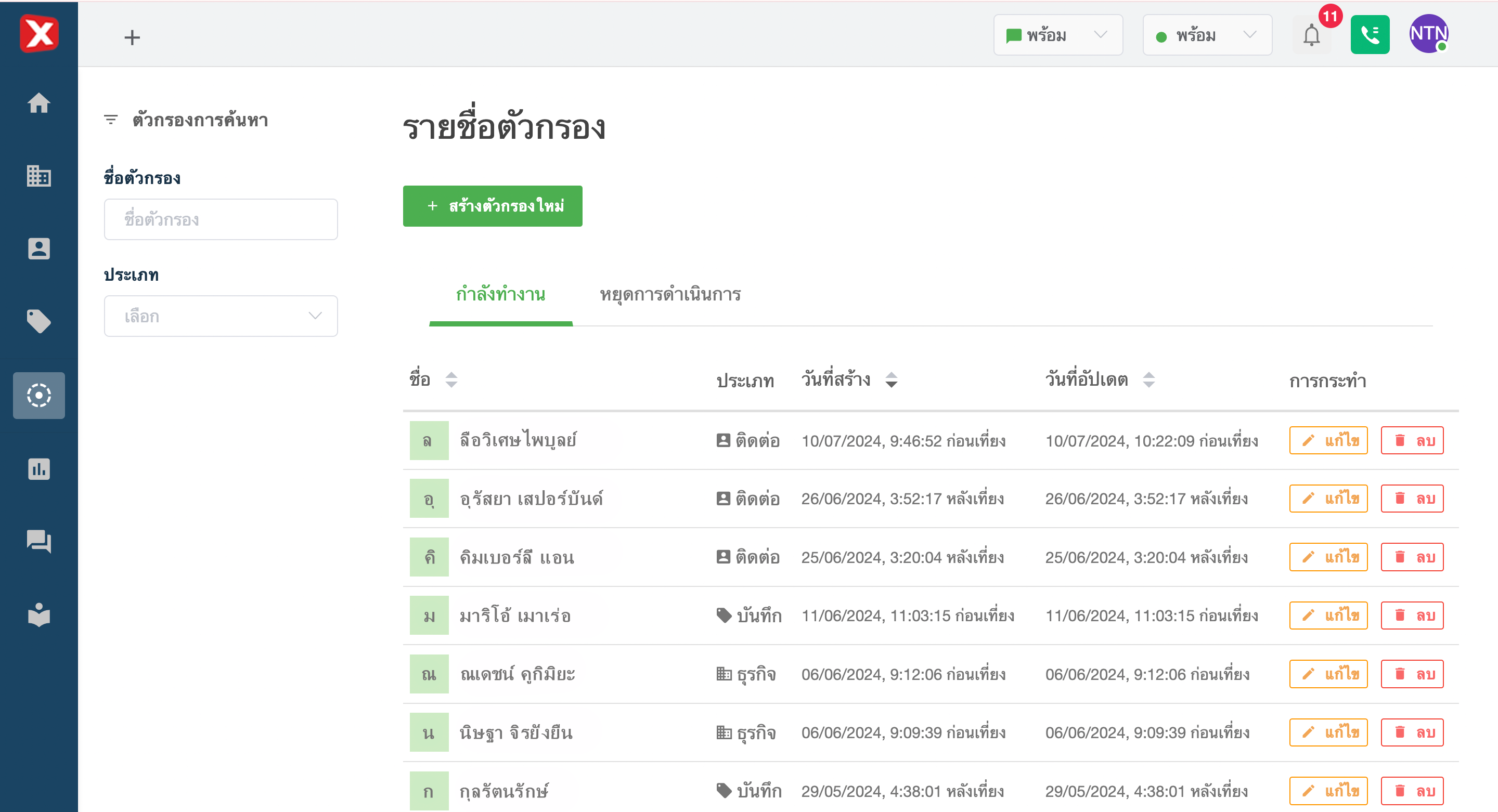Open the Chat conversations icon in sidebar
The height and width of the screenshot is (812, 1498).
point(39,541)
